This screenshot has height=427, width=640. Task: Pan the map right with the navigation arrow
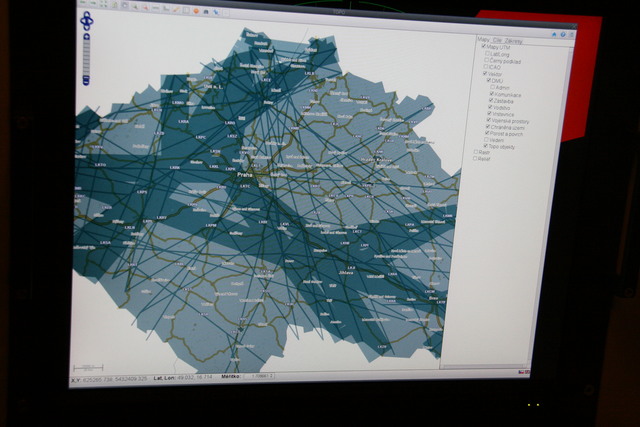point(91,21)
